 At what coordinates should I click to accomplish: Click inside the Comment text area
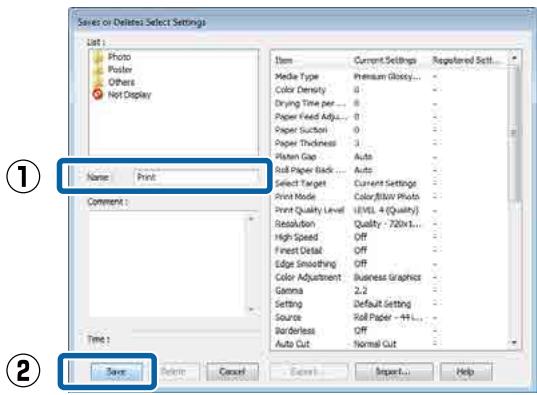[x=168, y=264]
